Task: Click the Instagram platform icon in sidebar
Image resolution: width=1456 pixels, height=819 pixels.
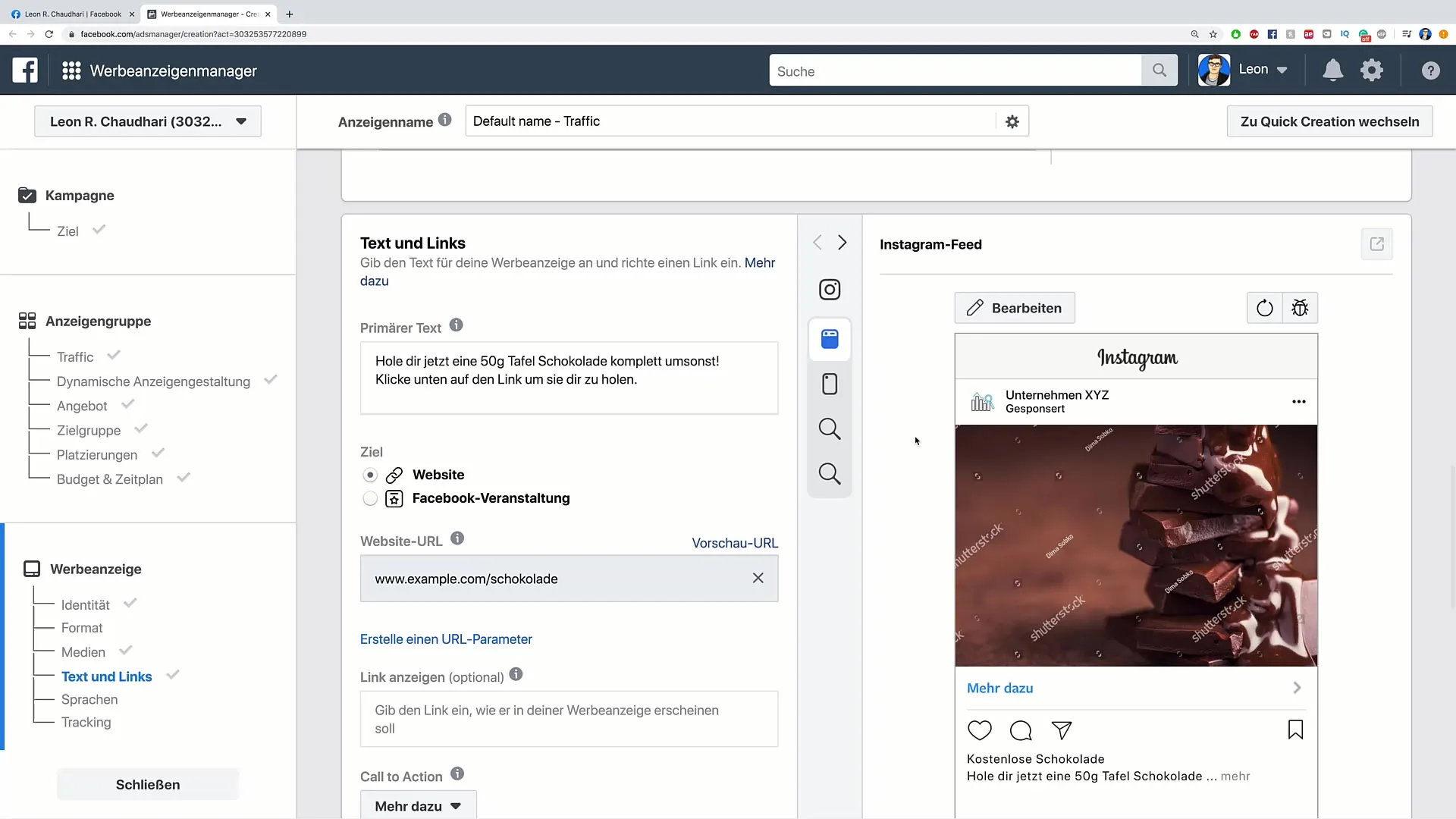Action: point(830,290)
